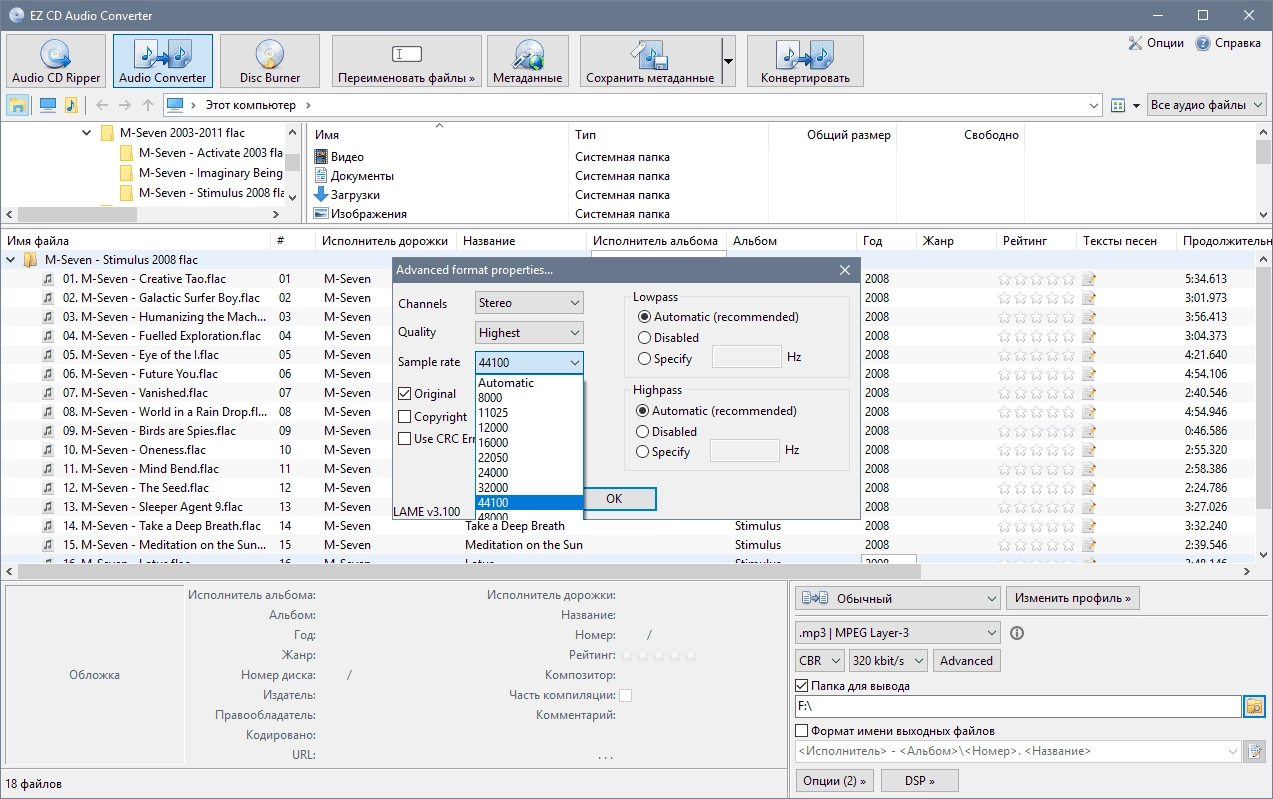This screenshot has height=799, width=1273.
Task: Change file list view mode icon
Action: click(1118, 105)
